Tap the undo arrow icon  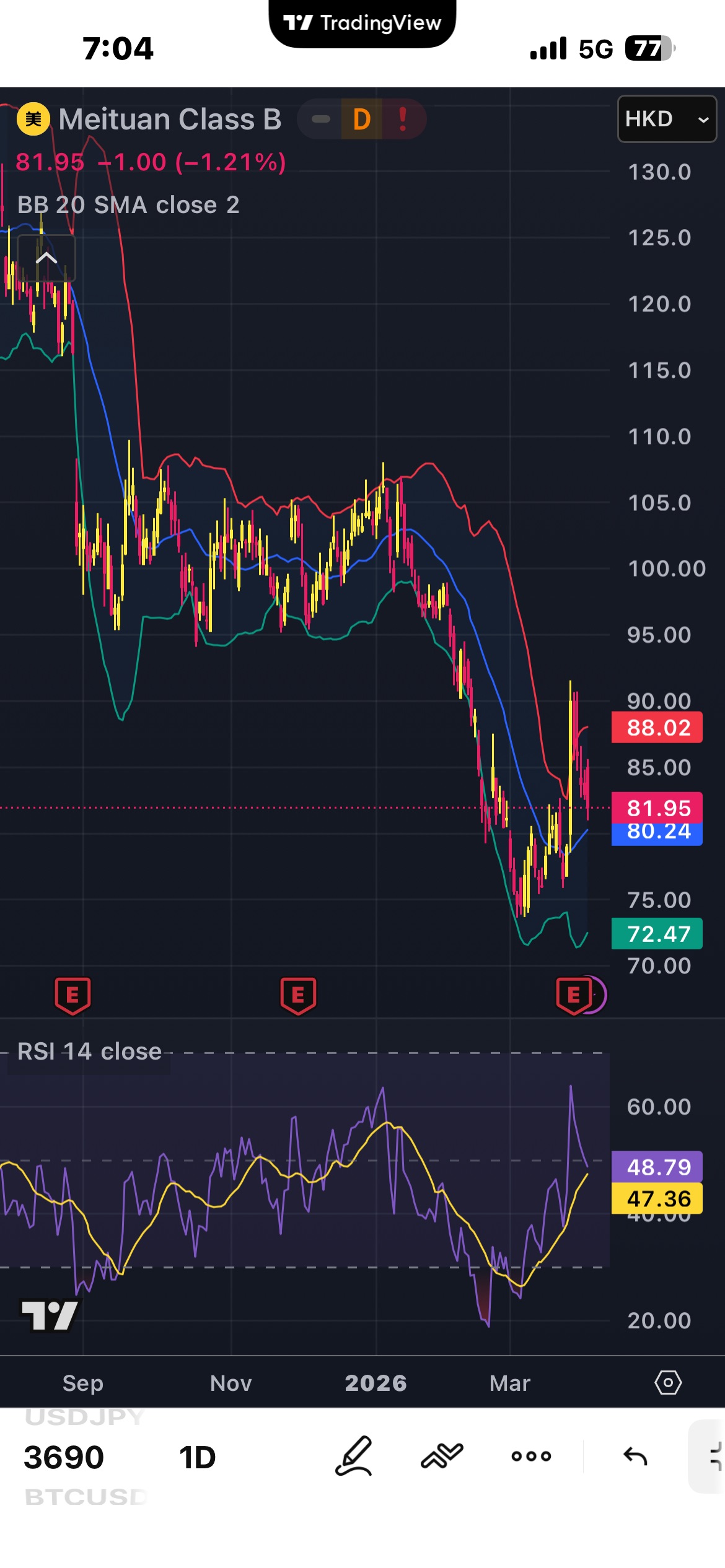pyautogui.click(x=635, y=1456)
